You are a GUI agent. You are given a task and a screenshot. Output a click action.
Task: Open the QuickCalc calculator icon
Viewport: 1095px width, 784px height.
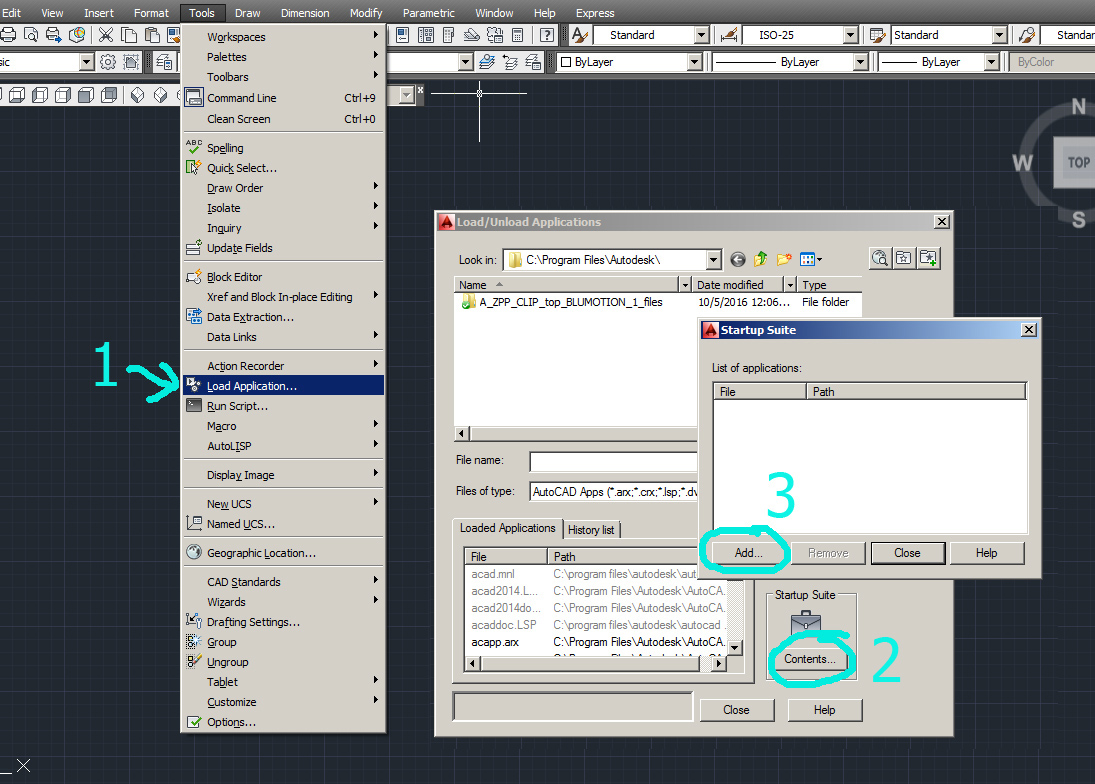[517, 35]
